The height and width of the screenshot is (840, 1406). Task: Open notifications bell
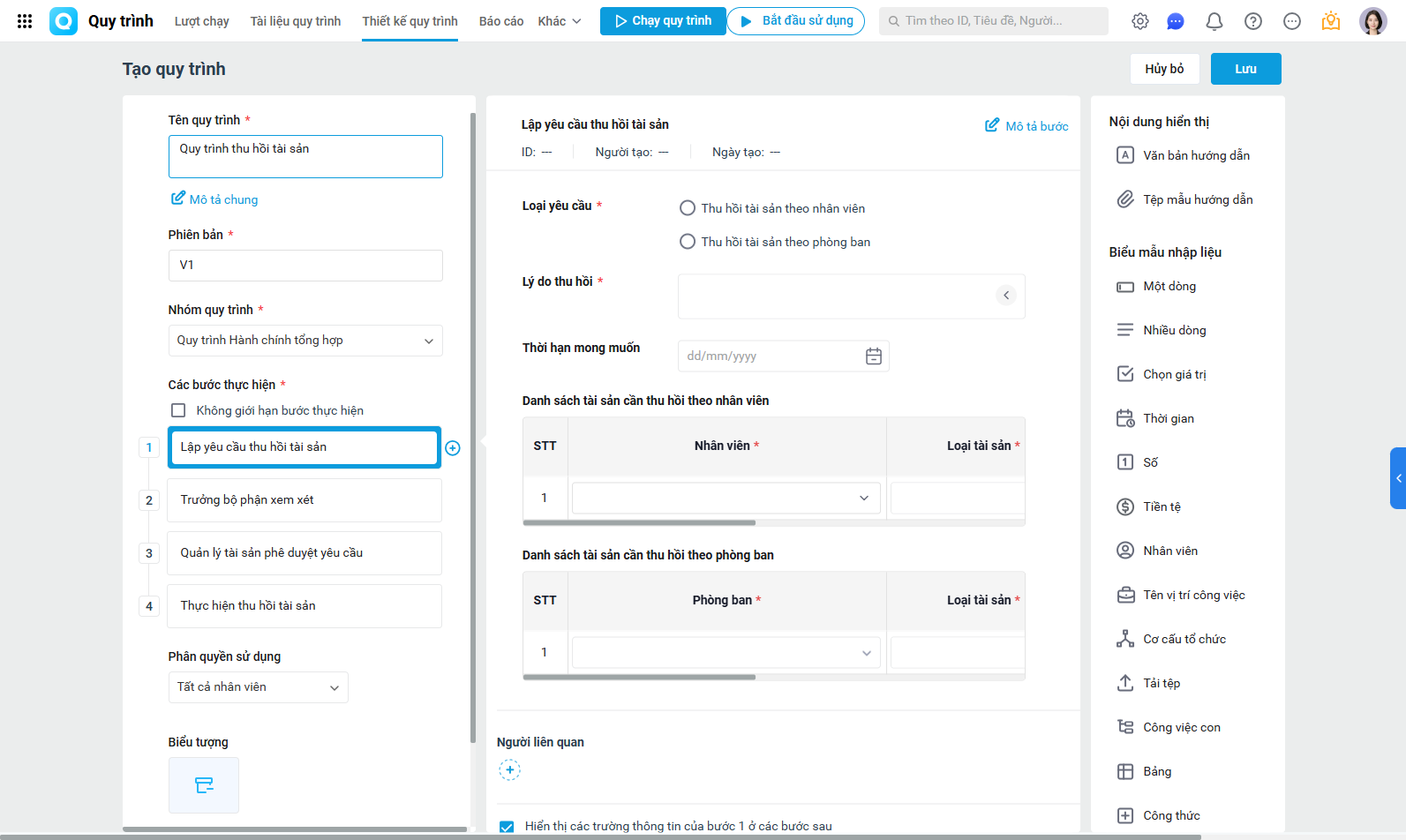[x=1214, y=21]
